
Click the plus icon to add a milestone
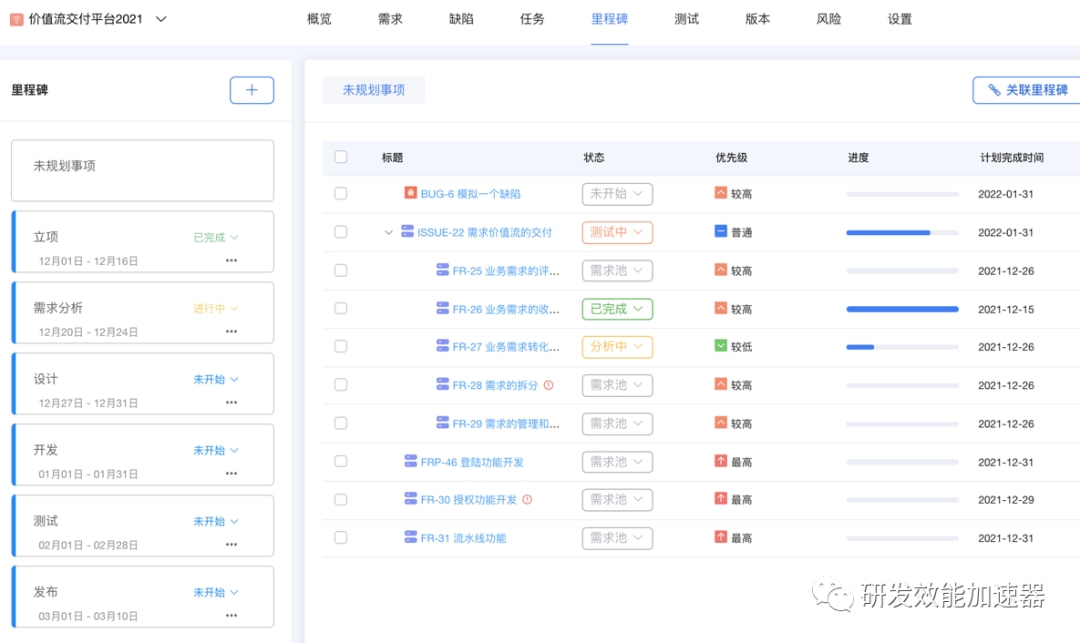(251, 90)
